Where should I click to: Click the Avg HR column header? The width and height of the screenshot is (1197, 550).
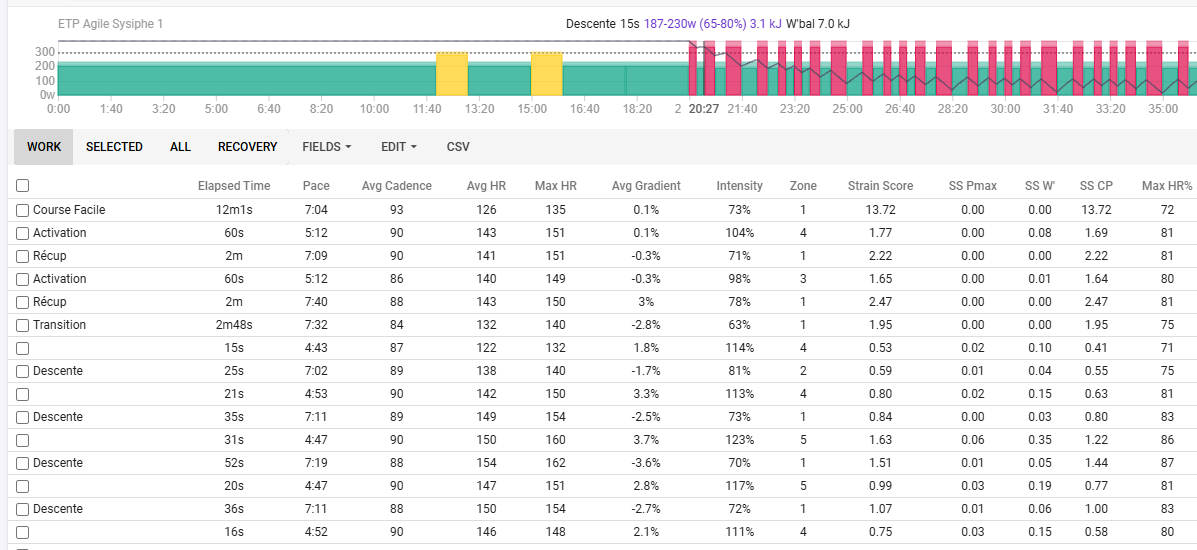486,186
